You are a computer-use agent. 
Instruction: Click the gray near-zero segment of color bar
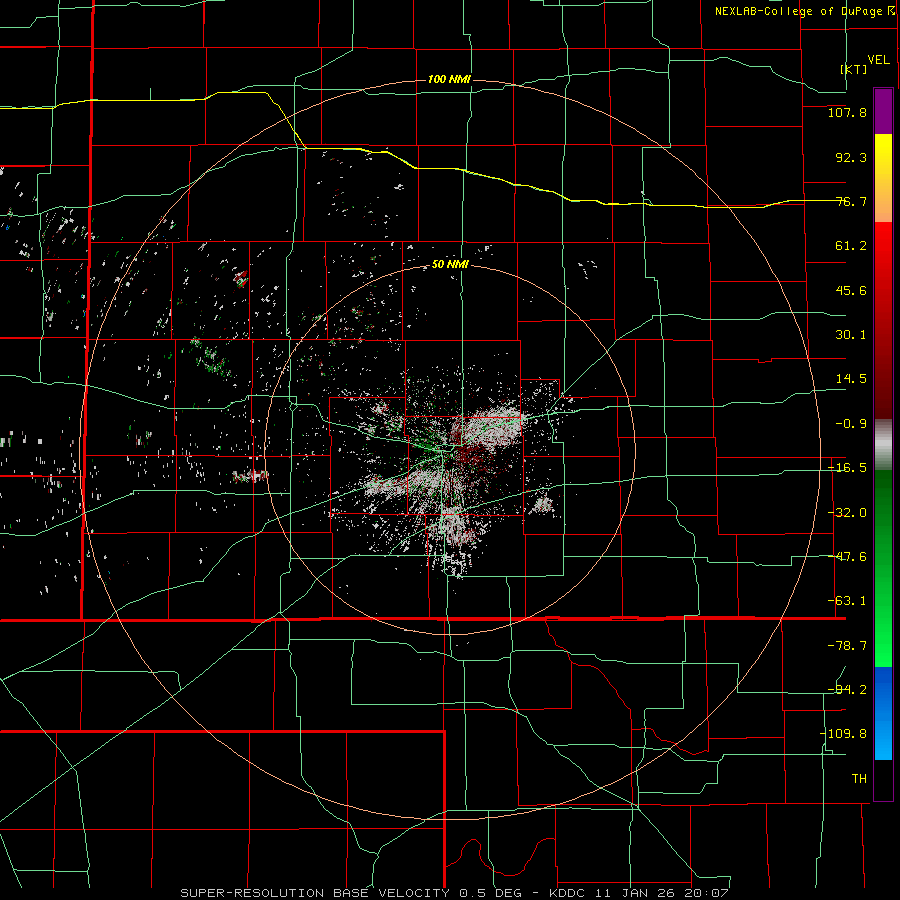tap(883, 445)
